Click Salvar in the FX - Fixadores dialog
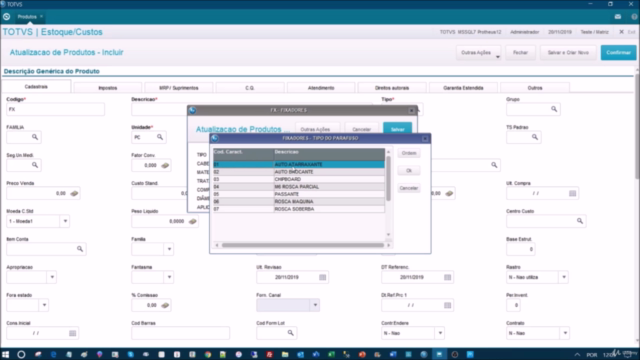 [398, 129]
